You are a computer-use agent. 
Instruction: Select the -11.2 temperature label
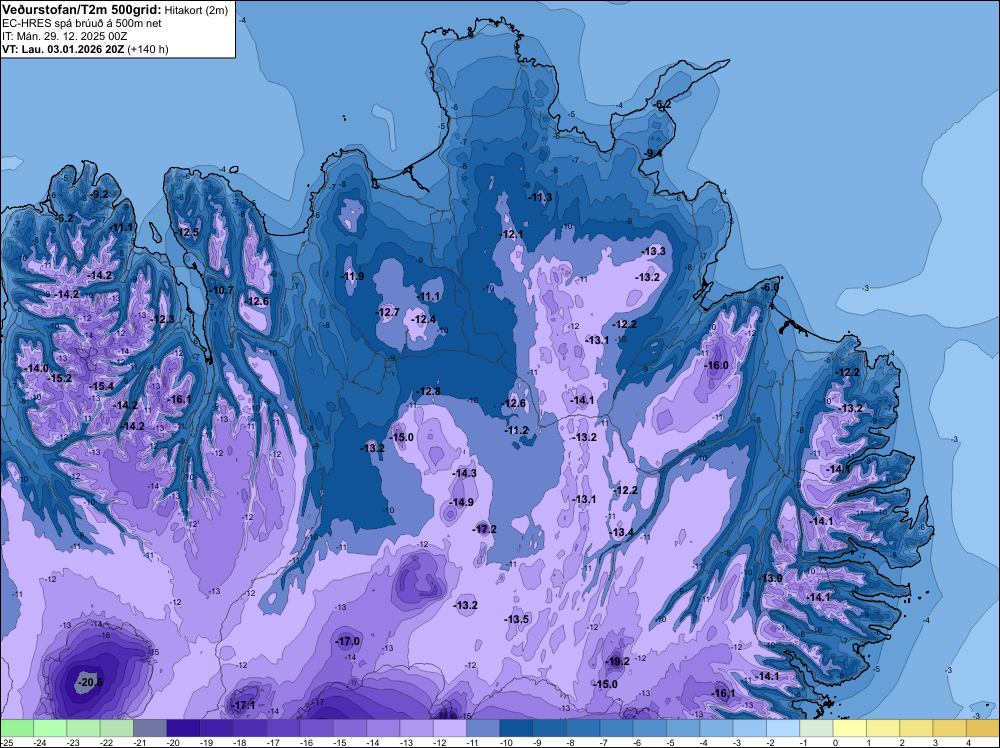tap(517, 430)
